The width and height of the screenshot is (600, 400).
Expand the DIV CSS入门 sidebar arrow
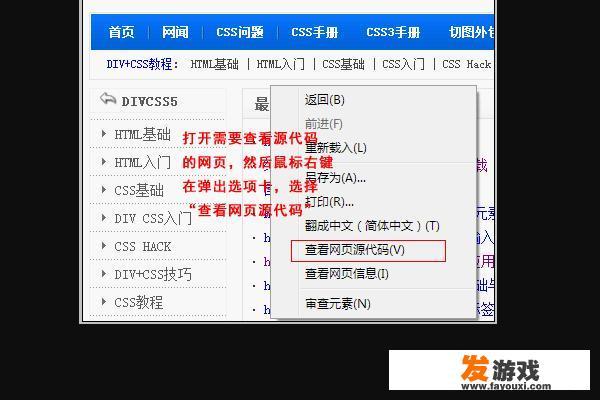[x=104, y=217]
